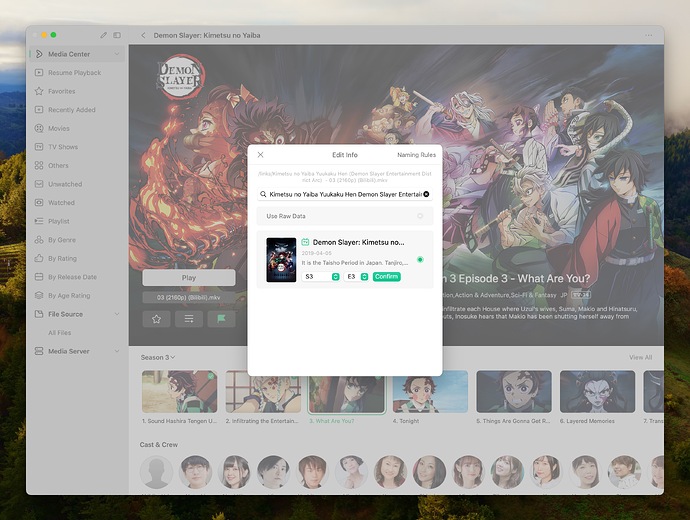
Task: Open the more options ellipsis menu
Action: [x=649, y=35]
